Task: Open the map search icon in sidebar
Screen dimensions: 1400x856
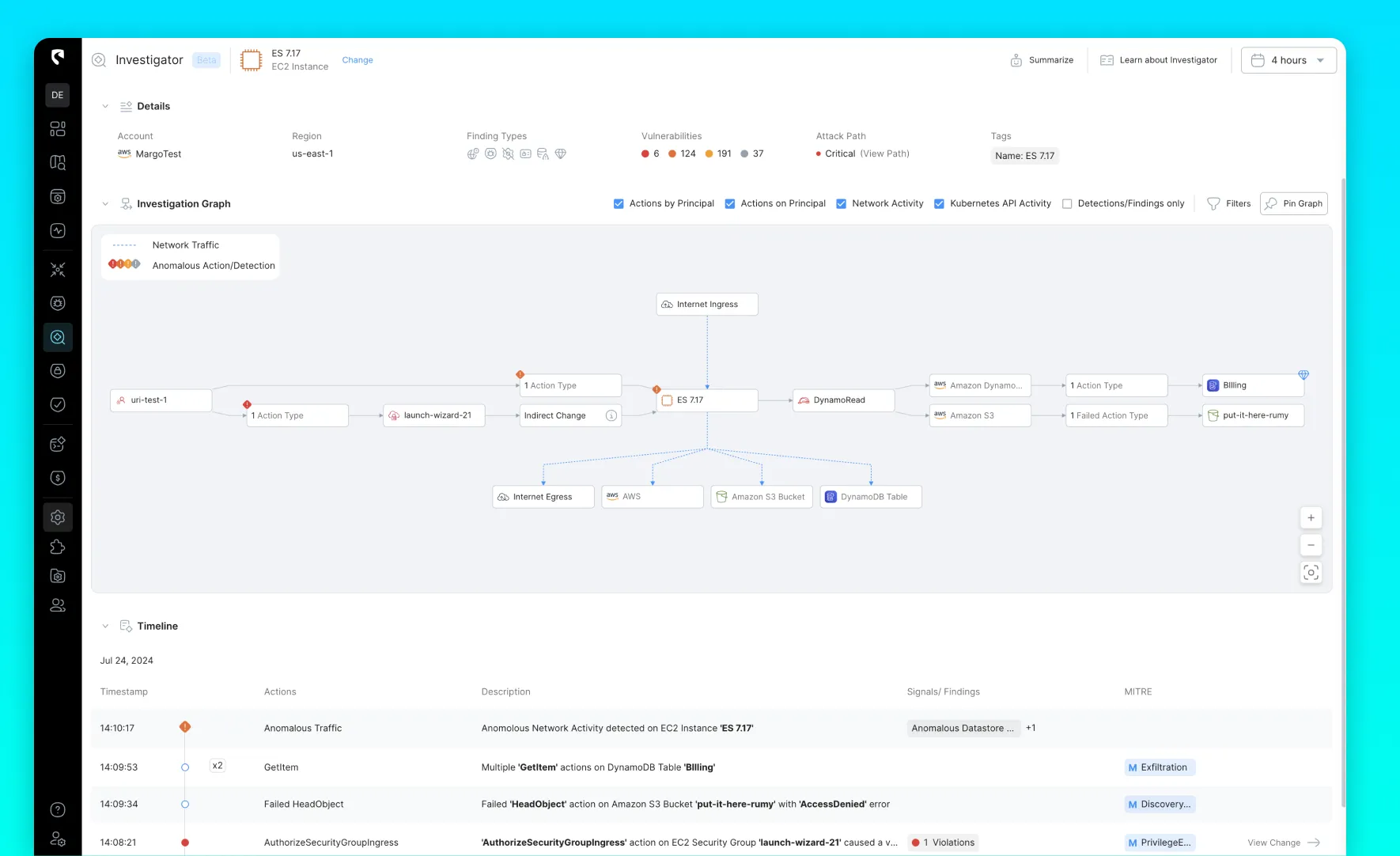Action: [58, 162]
